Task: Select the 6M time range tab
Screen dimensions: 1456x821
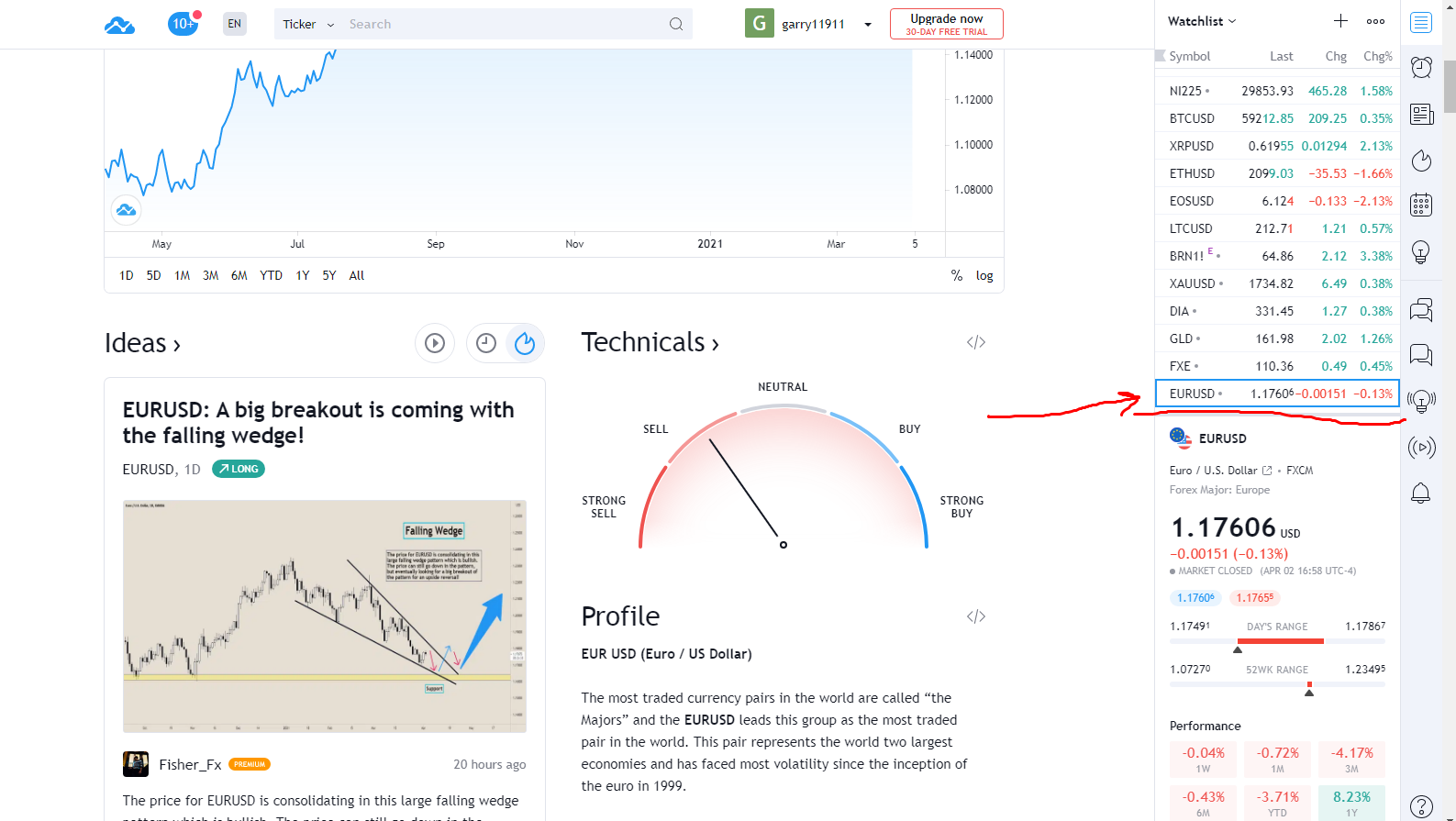Action: point(239,275)
